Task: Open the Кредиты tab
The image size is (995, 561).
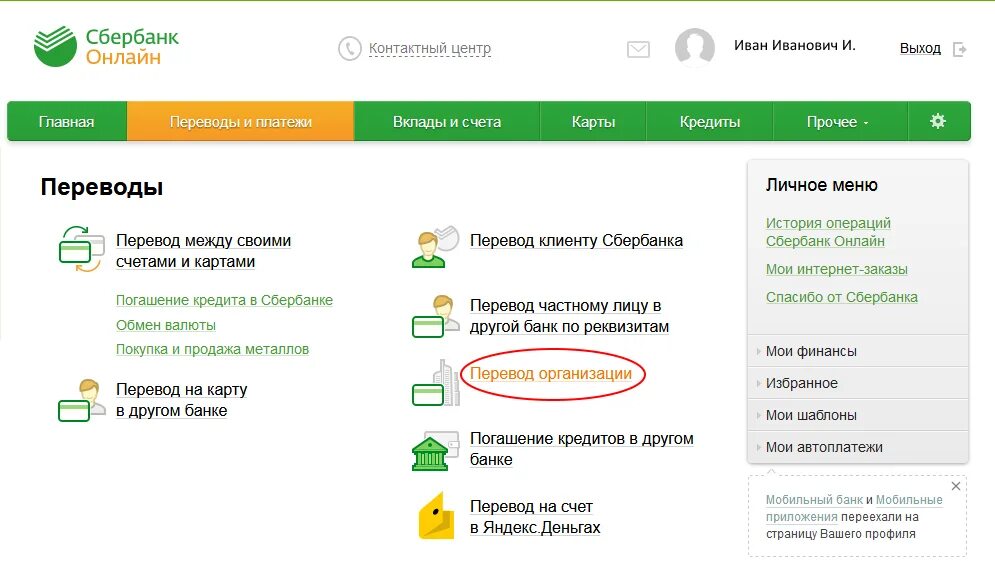Action: (709, 121)
